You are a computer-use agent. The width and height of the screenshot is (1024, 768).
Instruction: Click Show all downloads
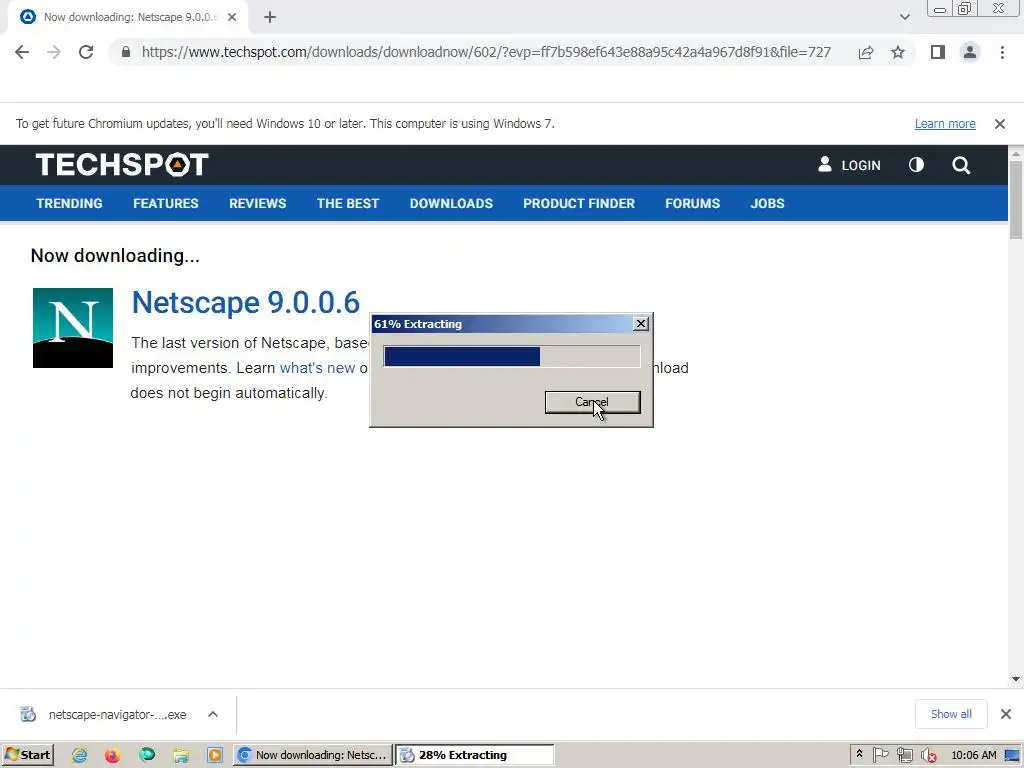[951, 714]
